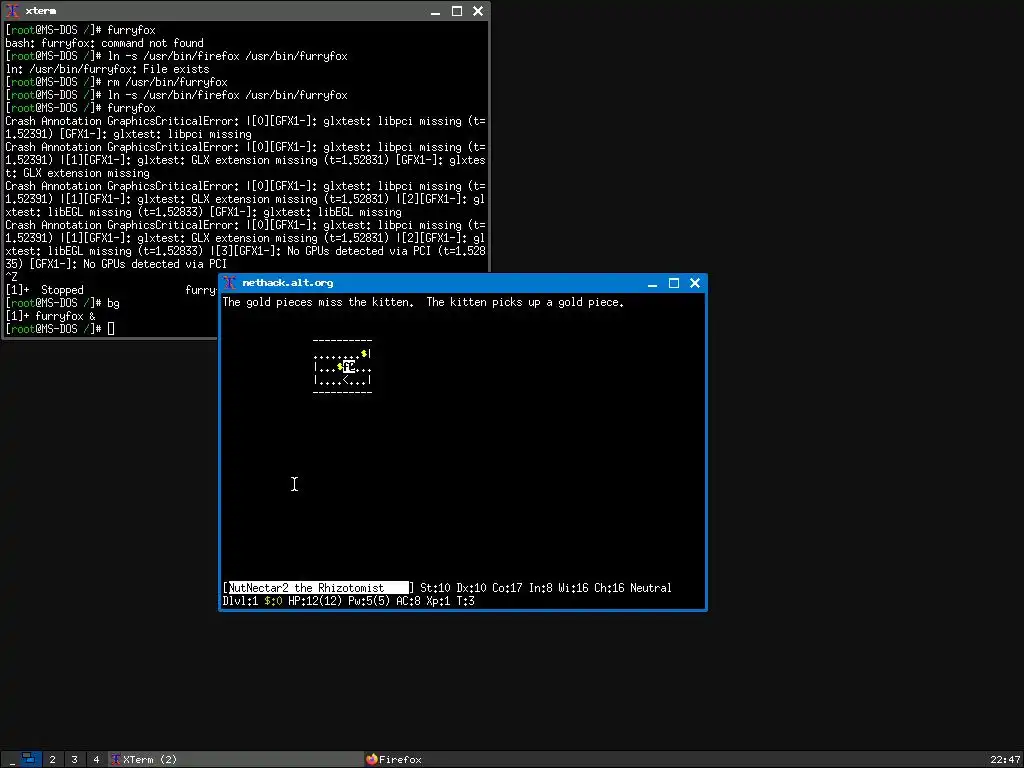
Task: Close the nethack.alt.org window
Action: coord(695,283)
